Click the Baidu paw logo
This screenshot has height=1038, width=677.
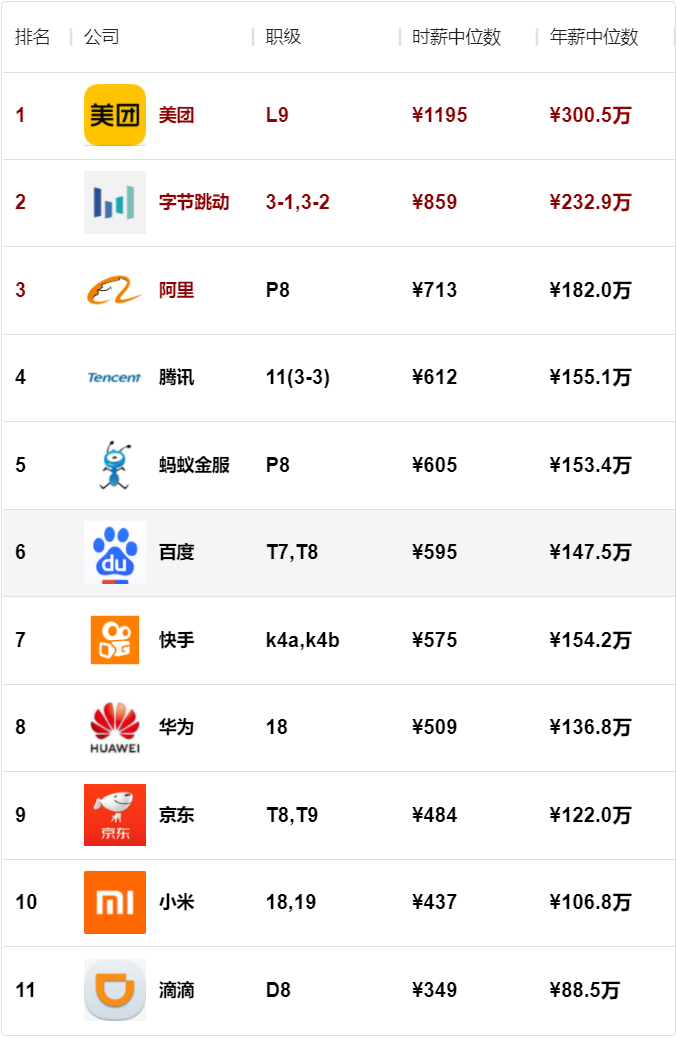(114, 552)
